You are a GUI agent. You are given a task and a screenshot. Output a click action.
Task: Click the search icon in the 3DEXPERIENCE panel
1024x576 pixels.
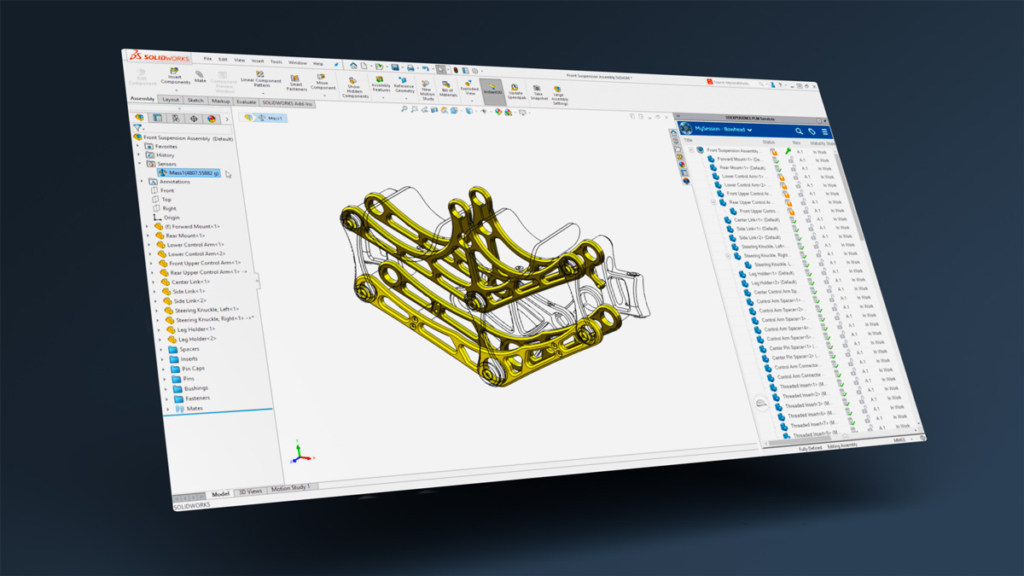coord(799,131)
